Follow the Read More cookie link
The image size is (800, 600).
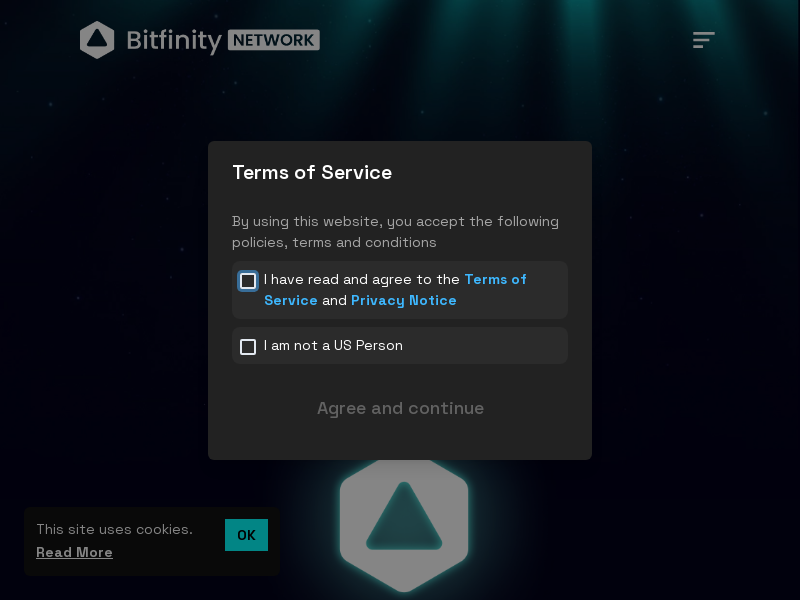[x=74, y=553]
